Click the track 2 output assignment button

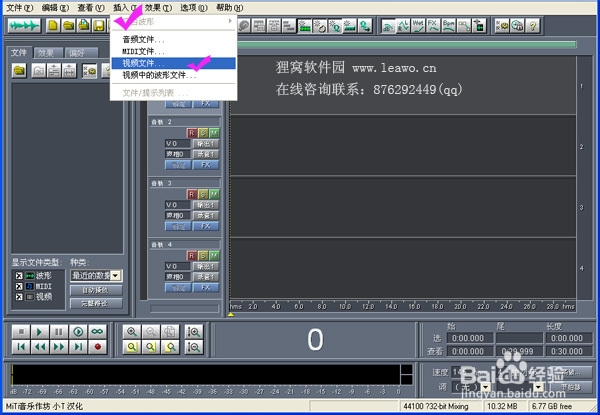tap(206, 143)
